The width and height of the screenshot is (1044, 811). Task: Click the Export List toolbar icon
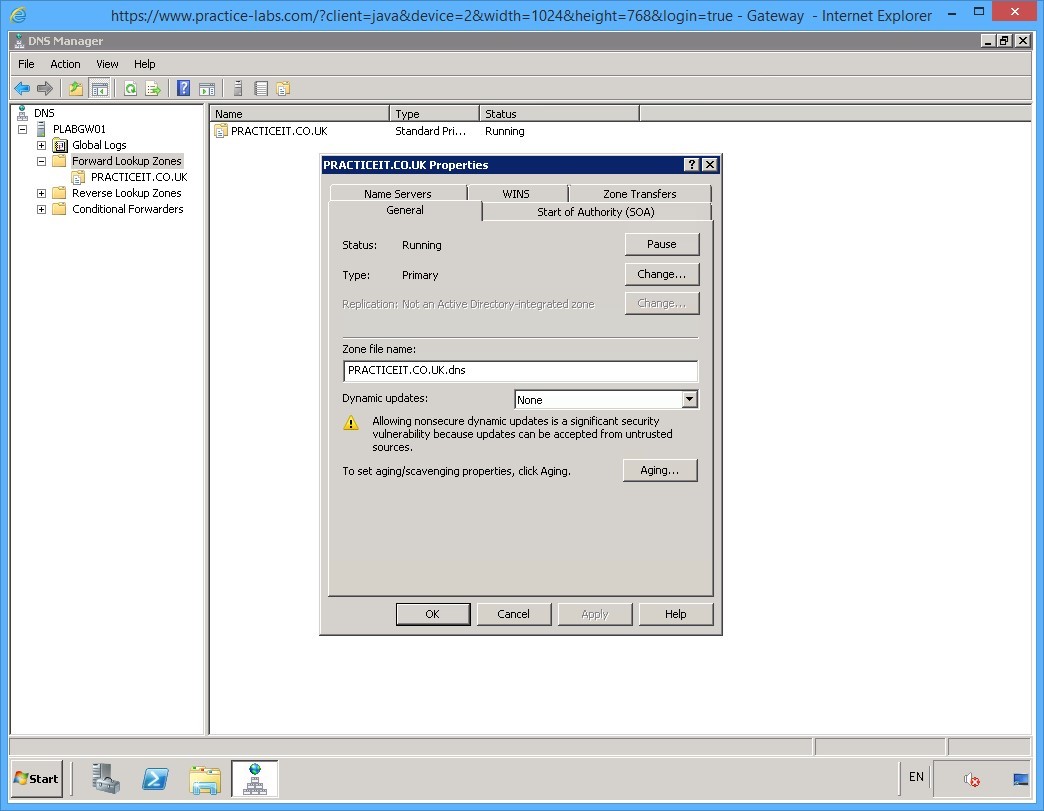152,88
